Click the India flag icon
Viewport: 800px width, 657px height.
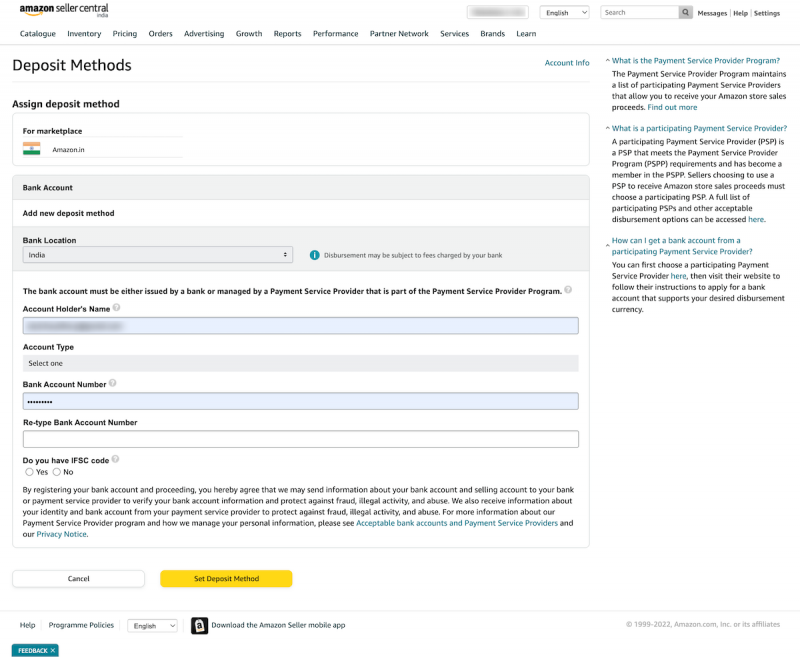click(32, 148)
